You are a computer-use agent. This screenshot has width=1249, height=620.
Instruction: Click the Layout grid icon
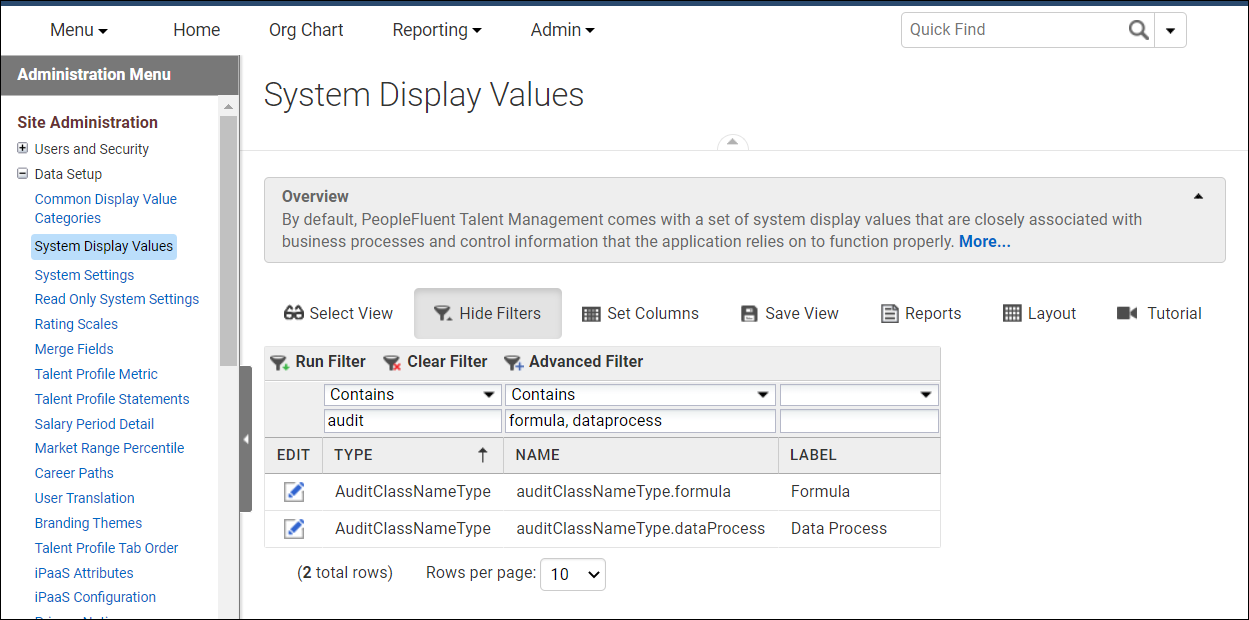[1011, 313]
